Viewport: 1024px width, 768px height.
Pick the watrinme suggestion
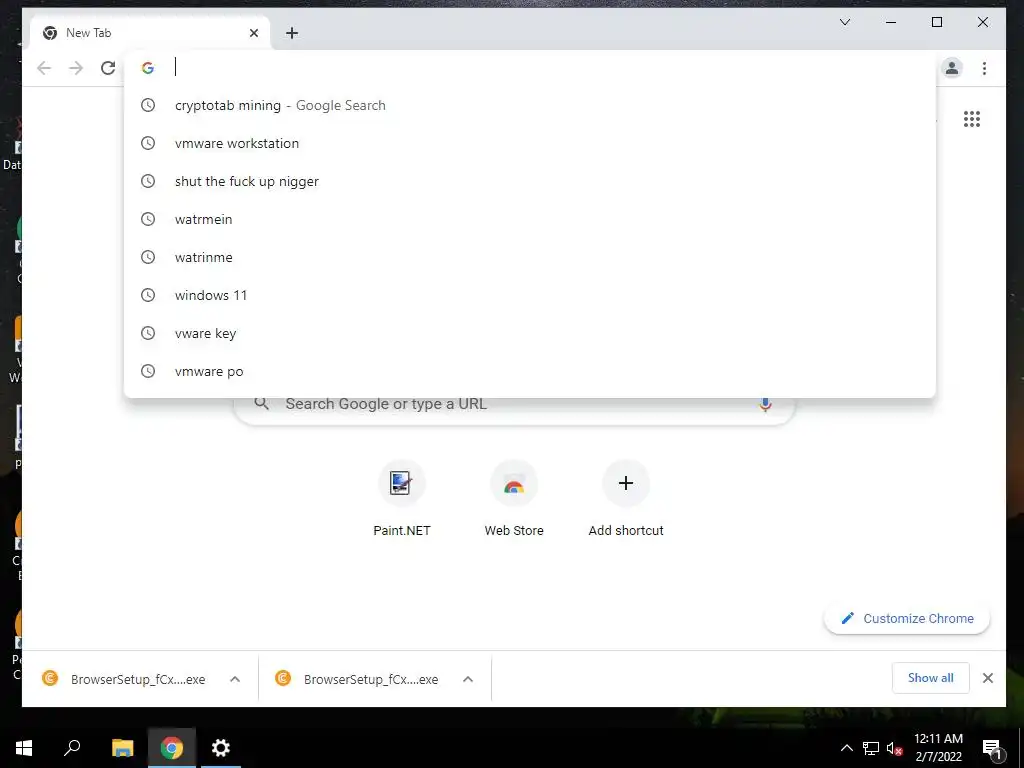[x=530, y=257]
